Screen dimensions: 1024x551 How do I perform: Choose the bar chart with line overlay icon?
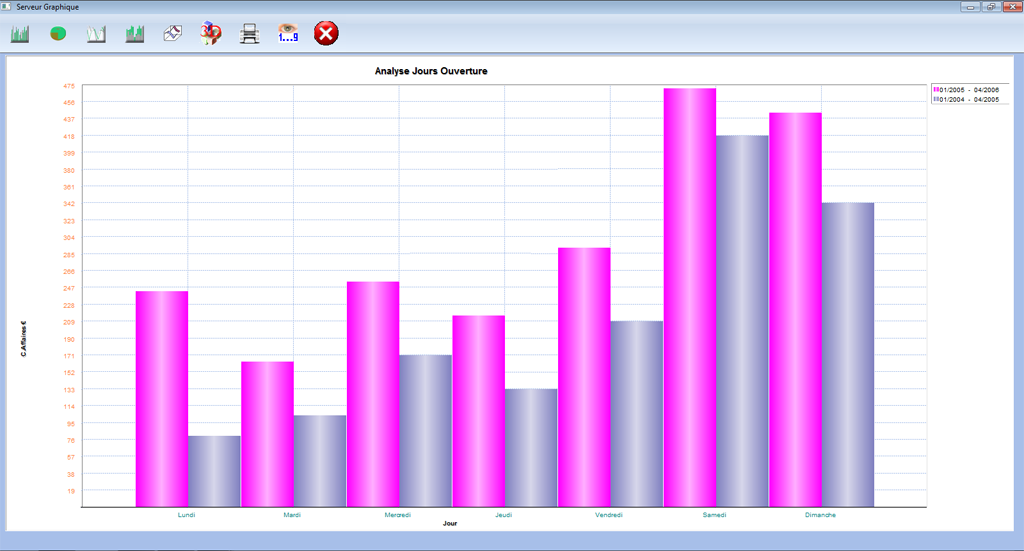tap(135, 35)
